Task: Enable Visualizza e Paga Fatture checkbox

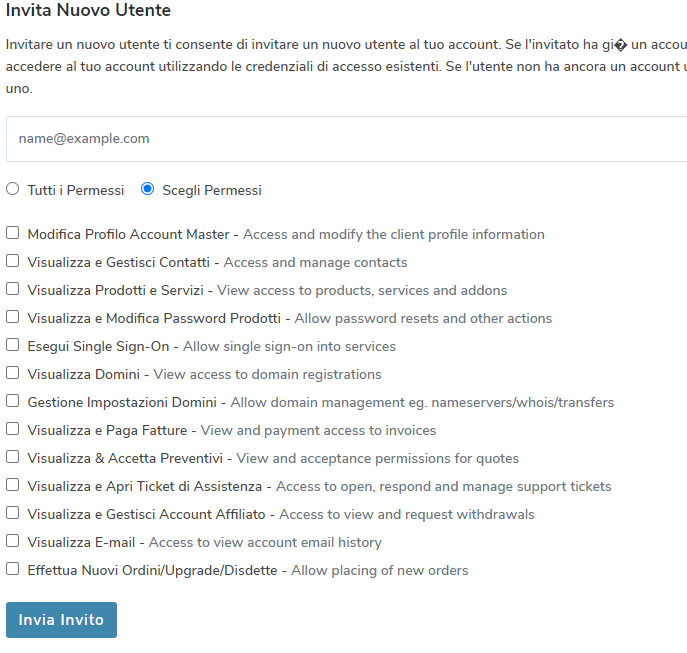Action: coord(13,429)
